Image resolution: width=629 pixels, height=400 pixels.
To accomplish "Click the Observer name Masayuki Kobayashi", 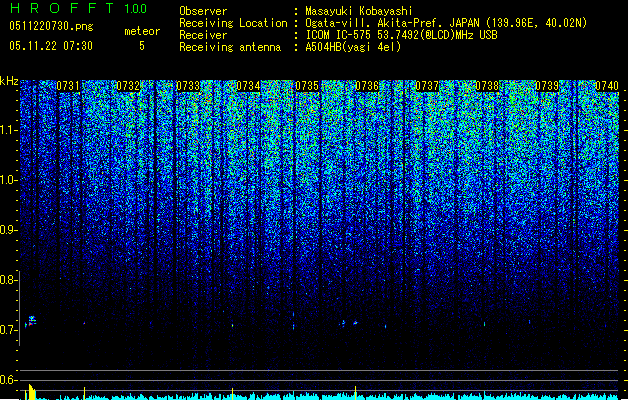I will (x=359, y=11).
